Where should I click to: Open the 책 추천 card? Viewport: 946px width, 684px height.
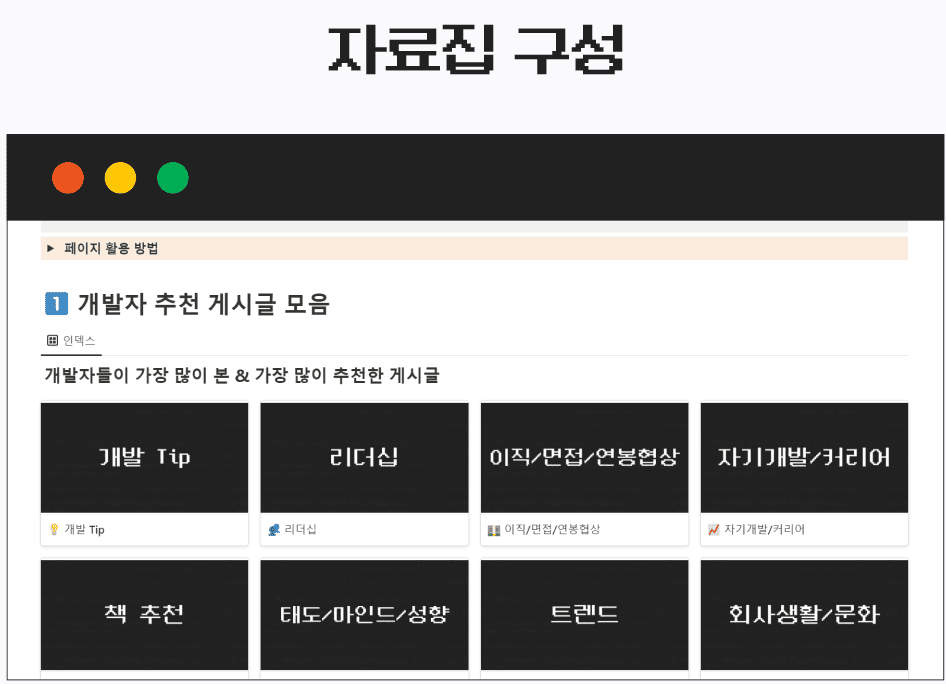click(144, 614)
